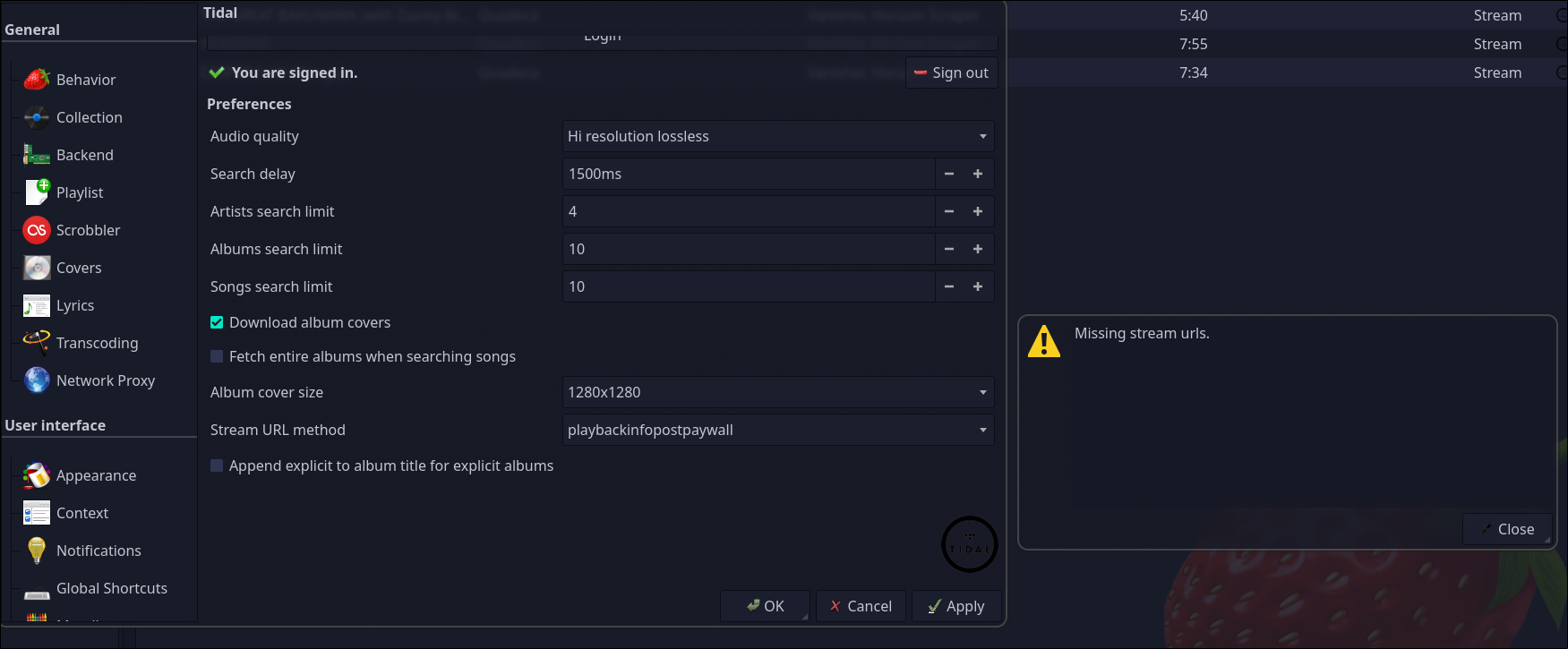Increase Search delay value
The height and width of the screenshot is (649, 1568).
pos(978,174)
